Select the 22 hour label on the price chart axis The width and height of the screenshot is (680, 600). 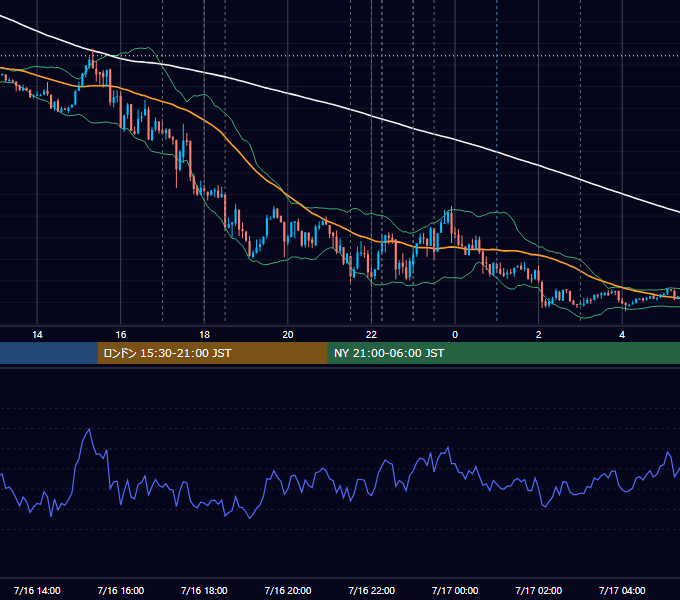(371, 335)
